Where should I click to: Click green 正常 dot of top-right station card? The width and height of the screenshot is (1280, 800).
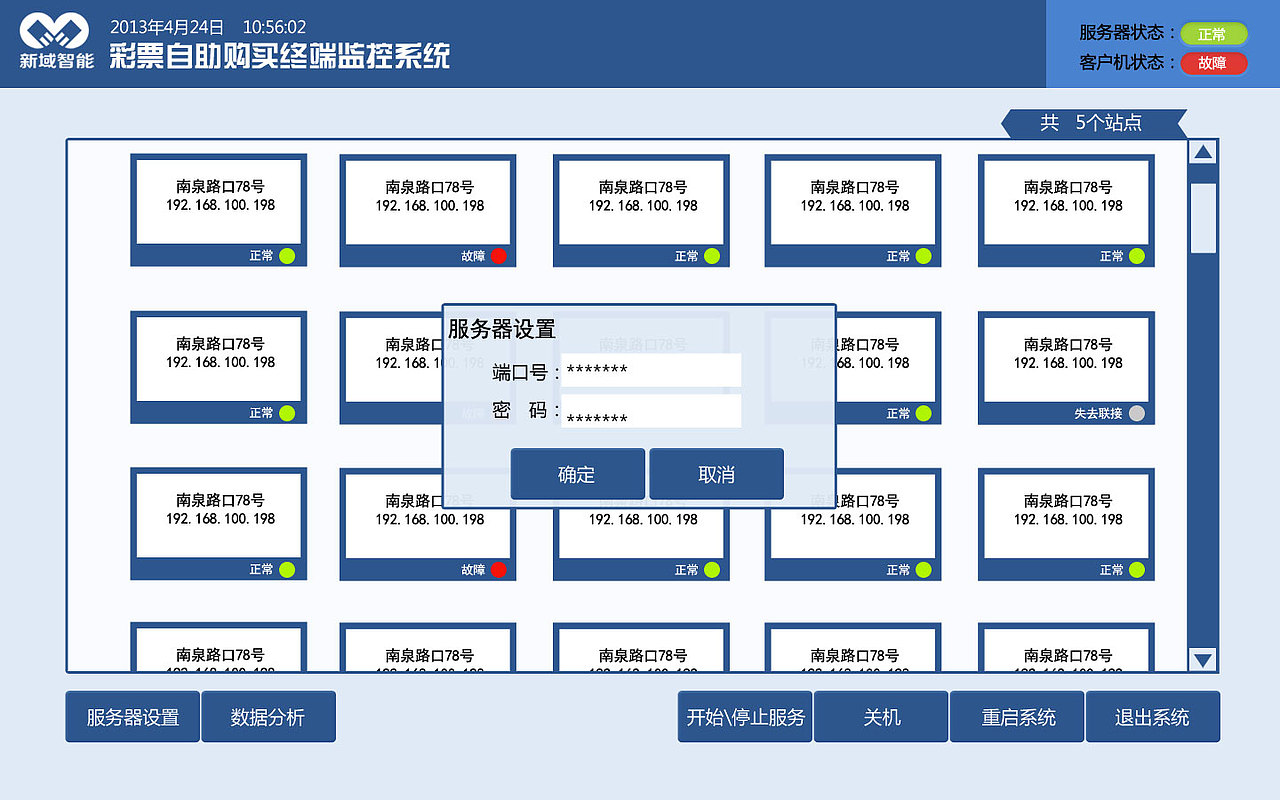tap(1136, 256)
